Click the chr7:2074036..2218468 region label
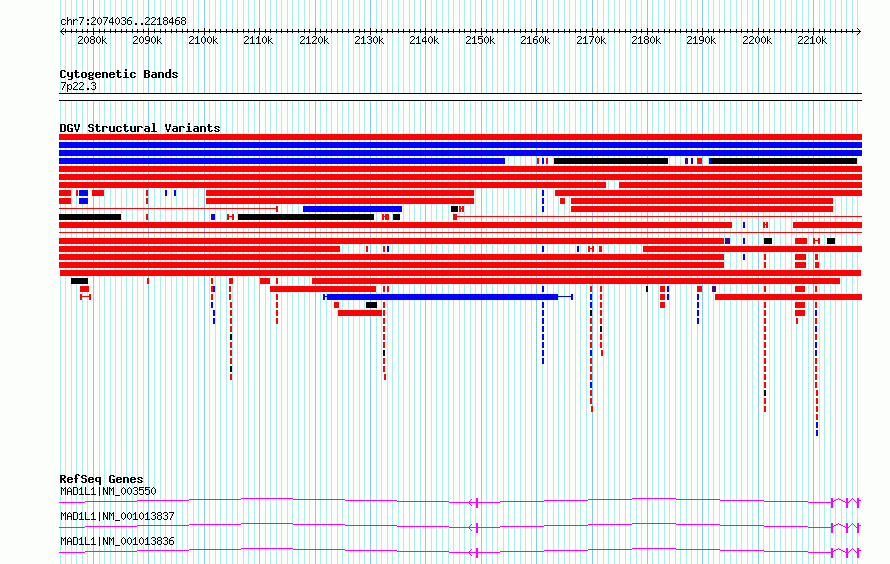The width and height of the screenshot is (890, 564). 123,21
